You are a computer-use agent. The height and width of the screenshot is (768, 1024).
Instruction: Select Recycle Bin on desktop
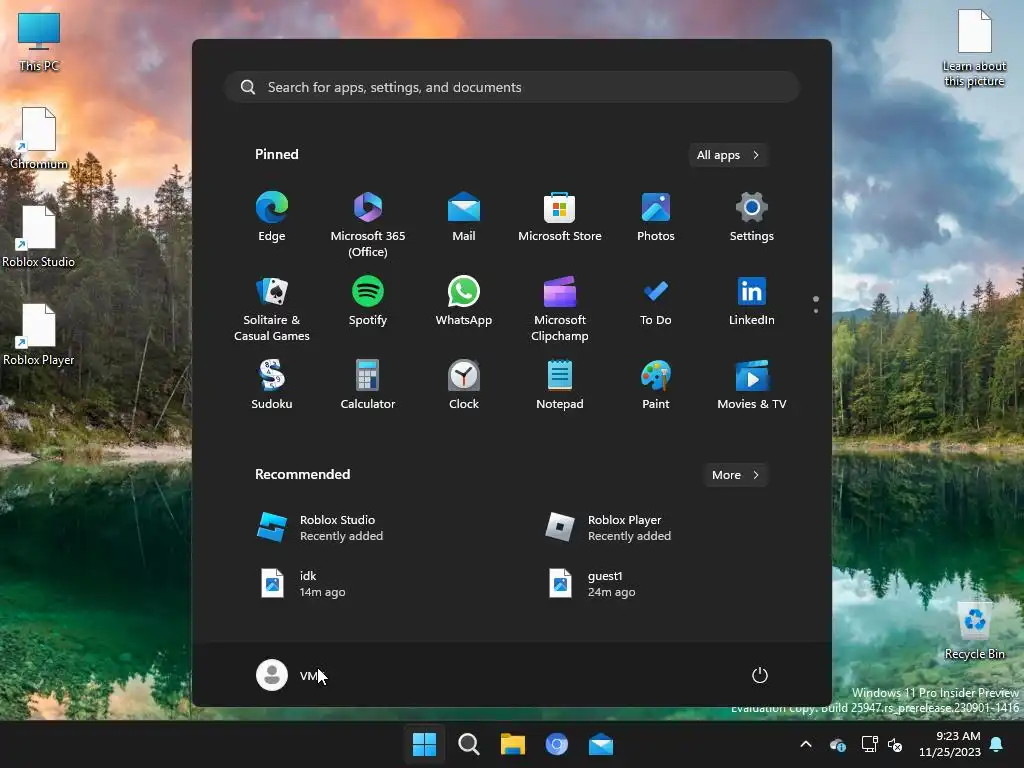(x=975, y=630)
